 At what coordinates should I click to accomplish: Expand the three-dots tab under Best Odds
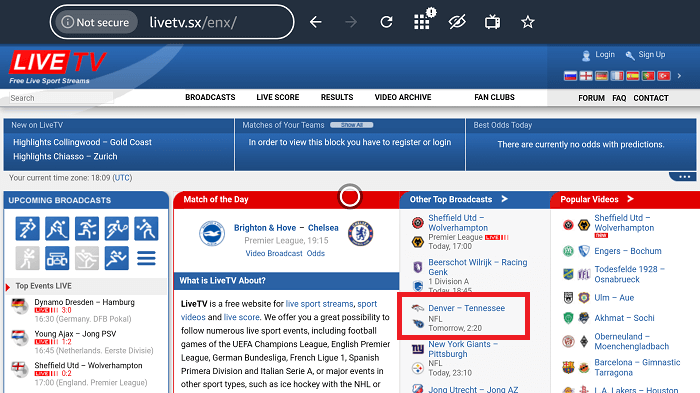tap(684, 177)
